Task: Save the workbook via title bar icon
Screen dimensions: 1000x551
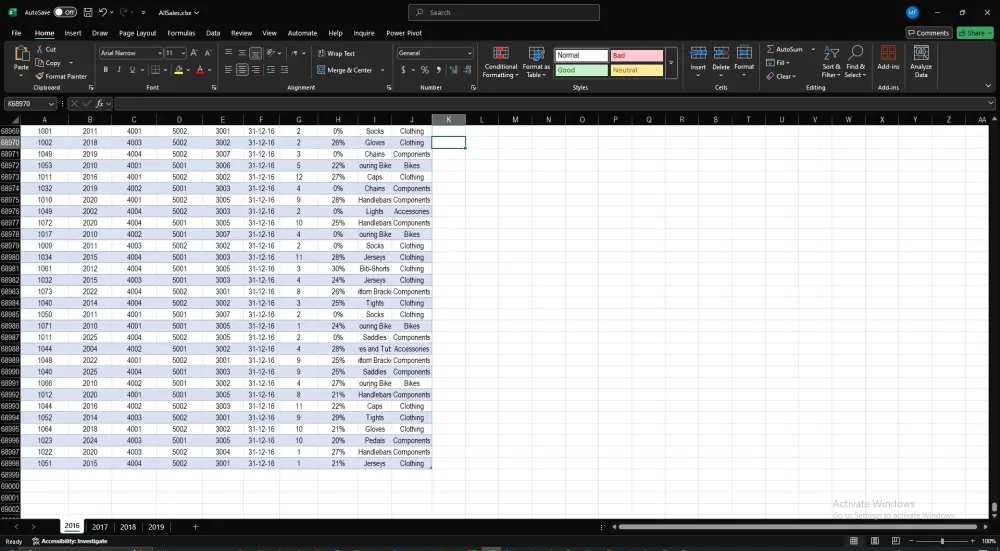Action: 88,12
